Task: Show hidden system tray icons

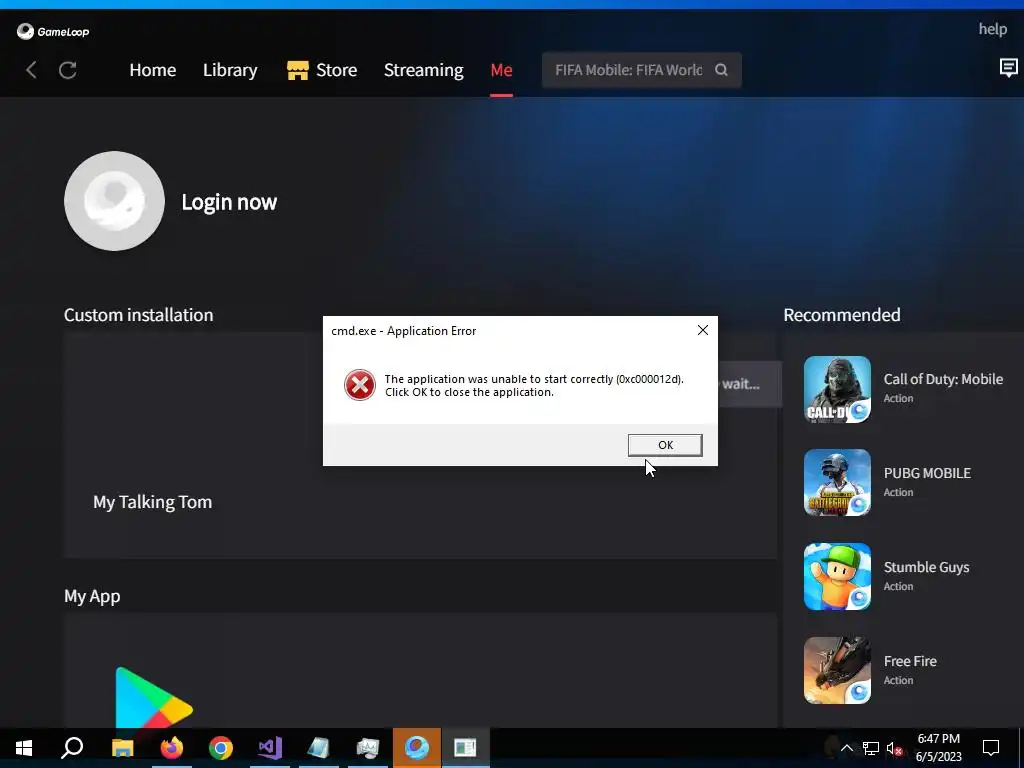Action: point(846,748)
